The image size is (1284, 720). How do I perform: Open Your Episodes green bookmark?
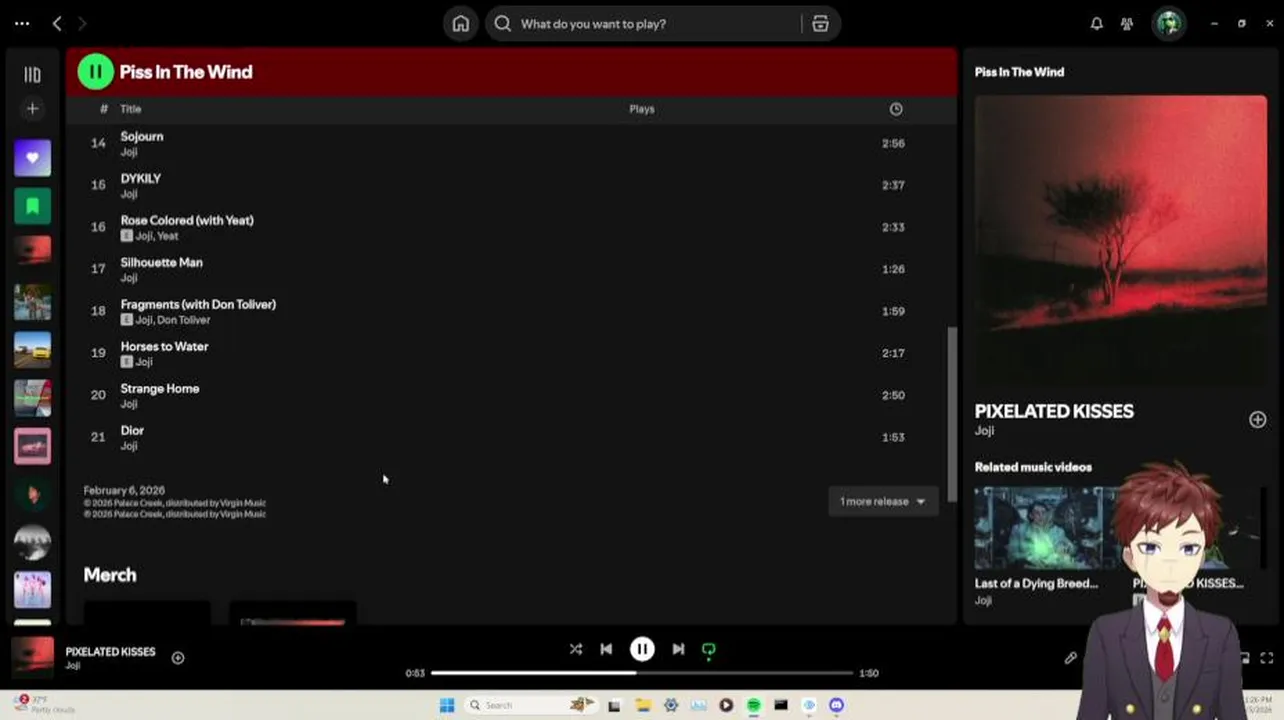32,206
